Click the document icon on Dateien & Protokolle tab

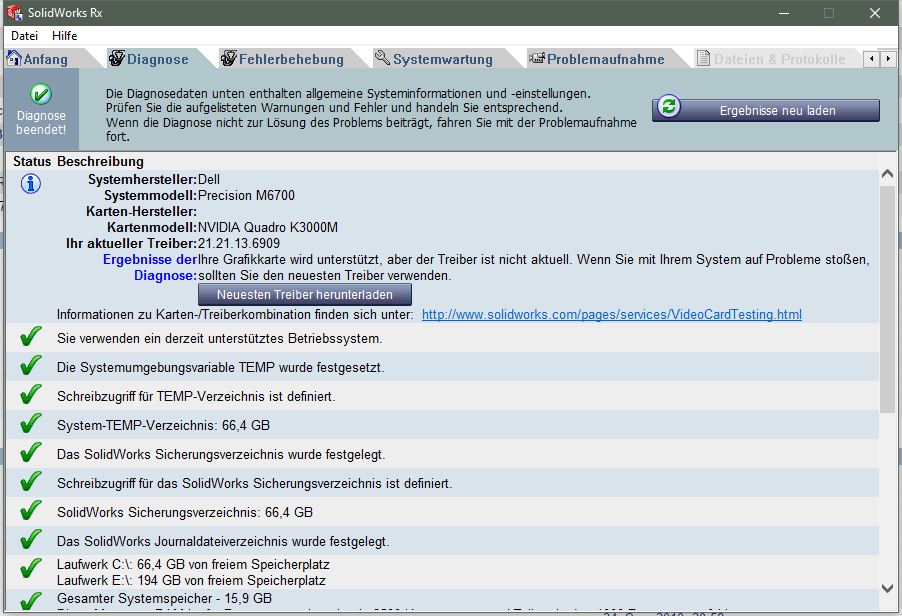pos(703,58)
